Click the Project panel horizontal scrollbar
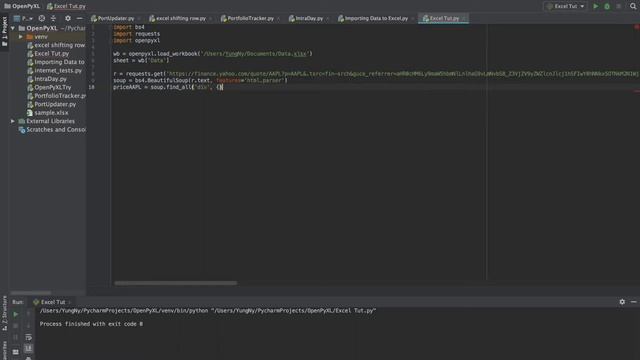Viewport: 640px width, 360px height. [x=31, y=293]
